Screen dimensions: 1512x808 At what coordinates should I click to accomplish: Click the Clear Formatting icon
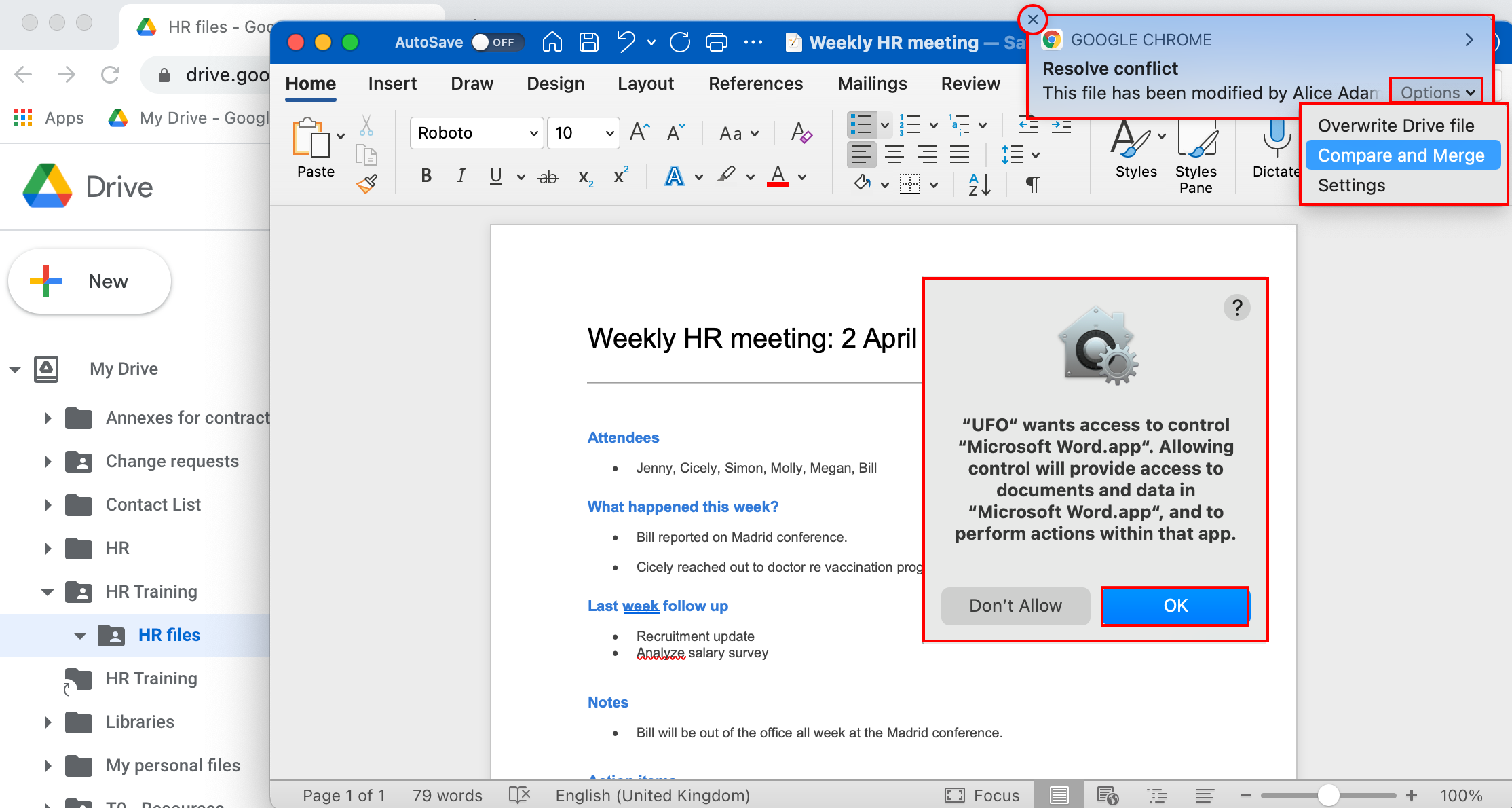click(801, 132)
